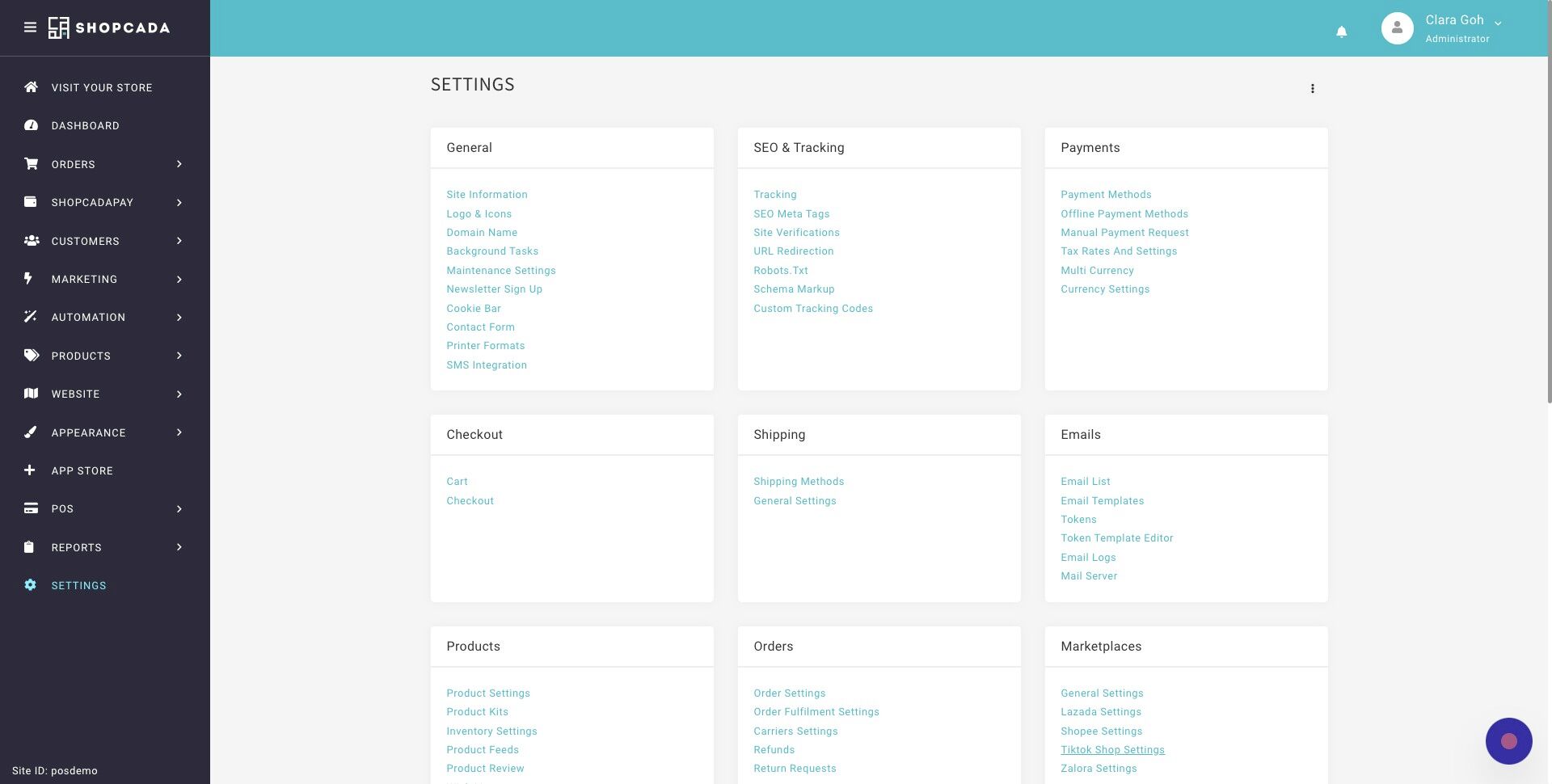Viewport: 1552px width, 784px height.
Task: Expand the Automation submenu chevron
Action: [x=179, y=317]
